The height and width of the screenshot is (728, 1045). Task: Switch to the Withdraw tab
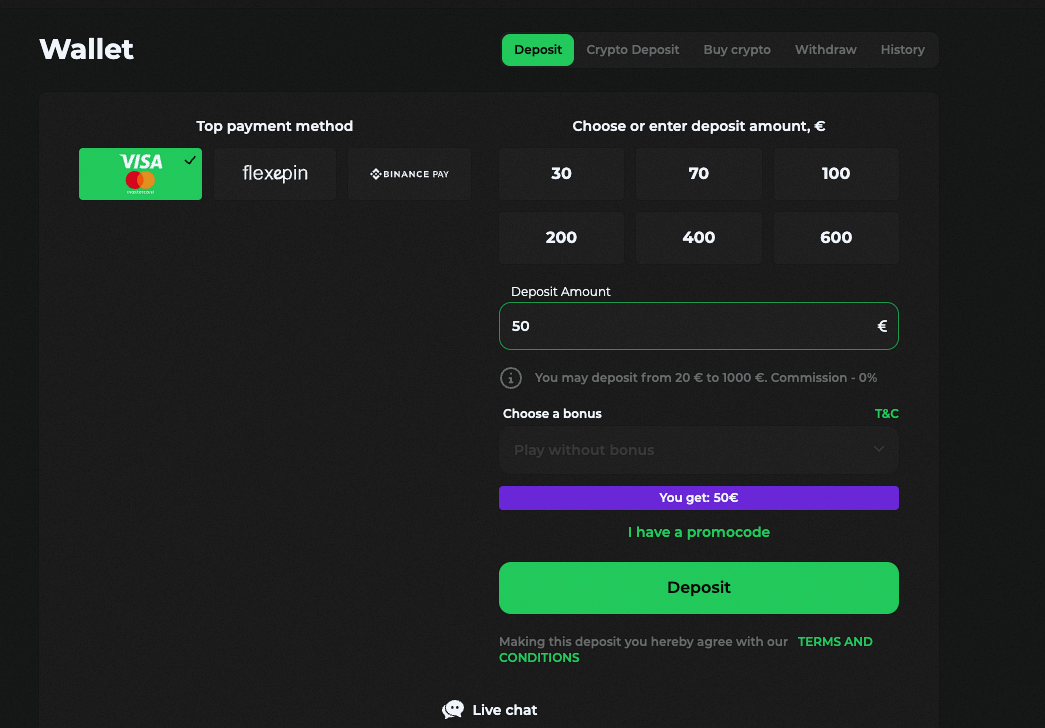825,50
